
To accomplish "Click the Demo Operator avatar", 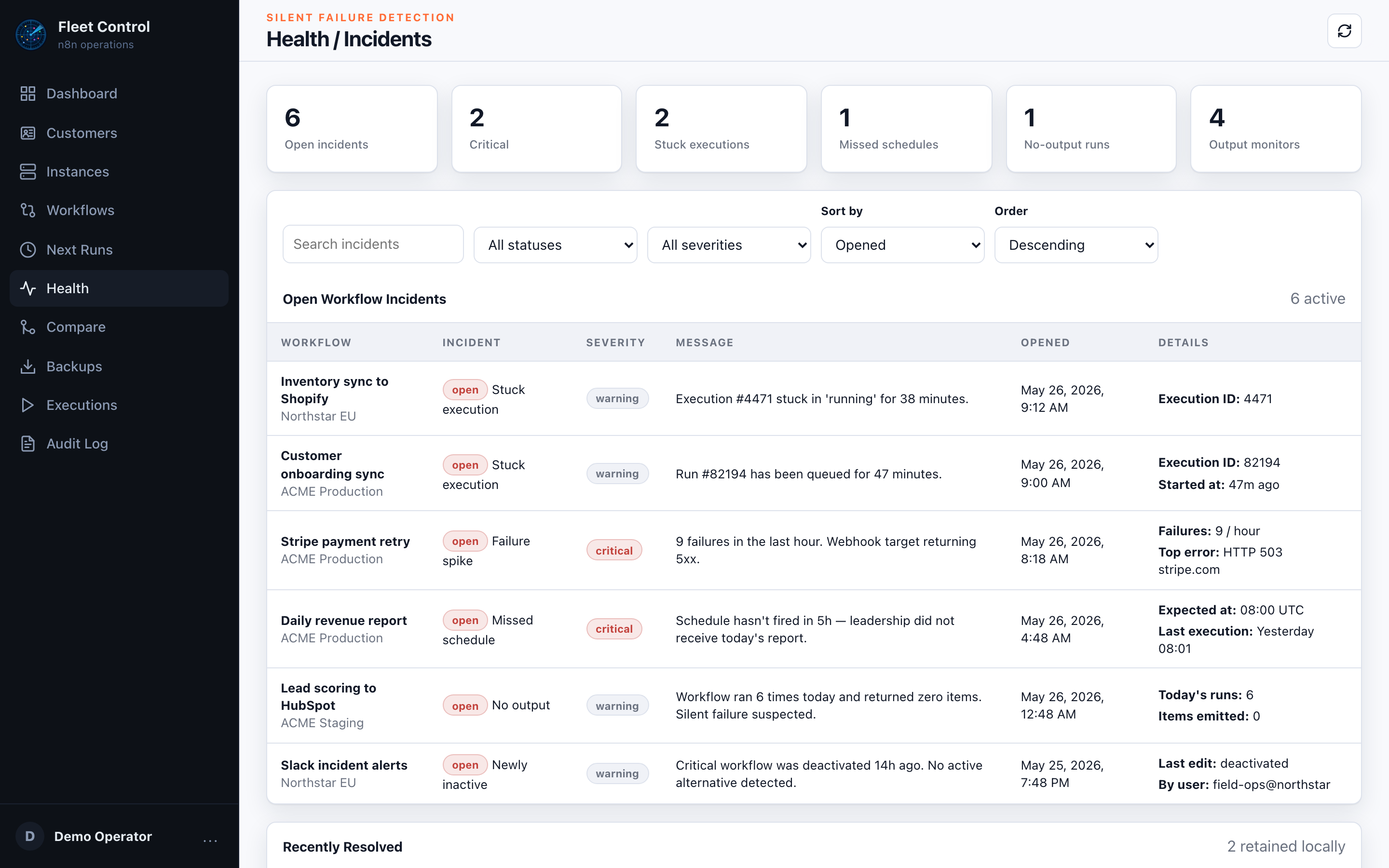I will [x=30, y=837].
